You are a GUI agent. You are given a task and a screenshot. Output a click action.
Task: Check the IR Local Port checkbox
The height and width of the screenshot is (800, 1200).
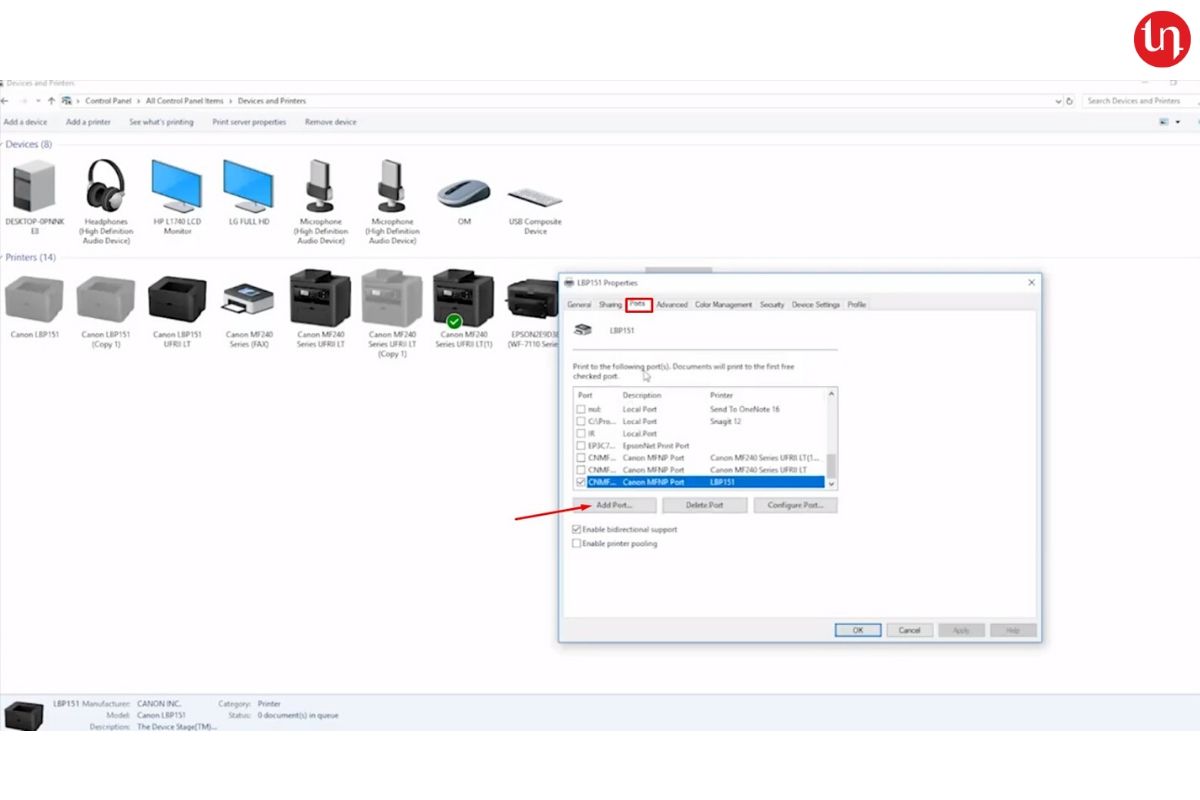580,434
